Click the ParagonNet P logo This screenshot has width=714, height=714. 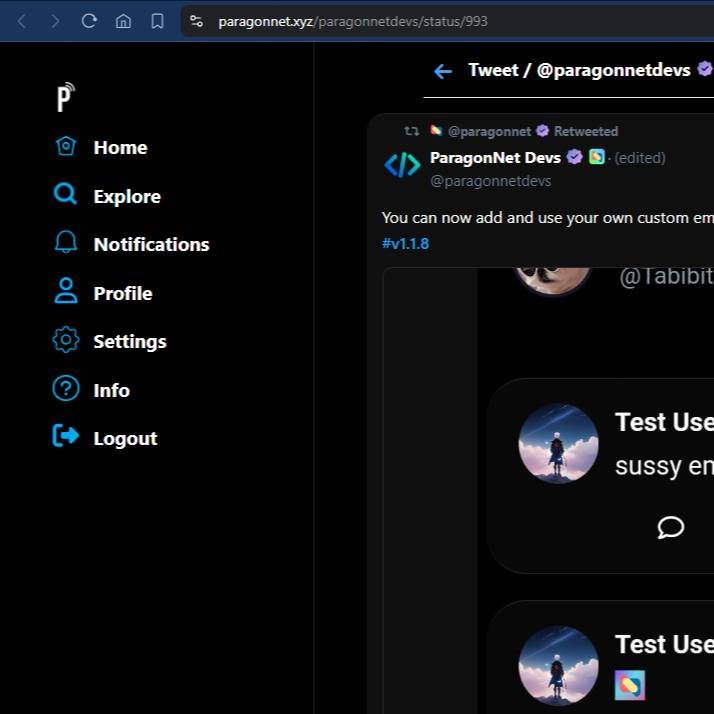(x=65, y=97)
